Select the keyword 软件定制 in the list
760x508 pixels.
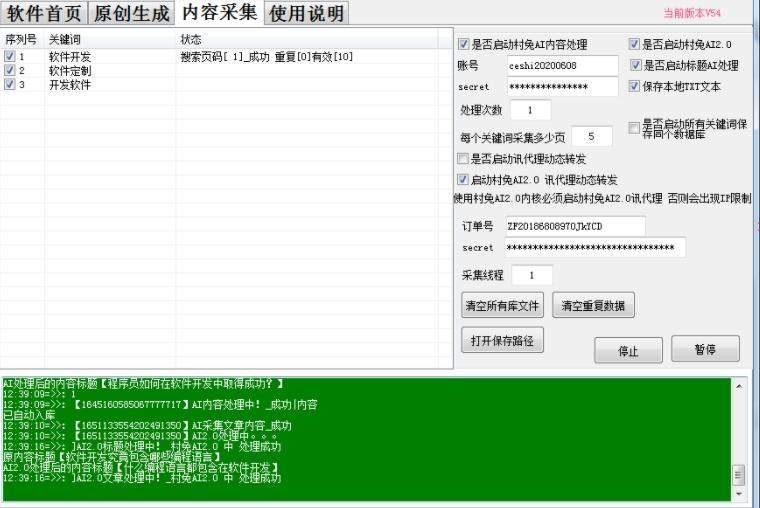pyautogui.click(x=70, y=71)
